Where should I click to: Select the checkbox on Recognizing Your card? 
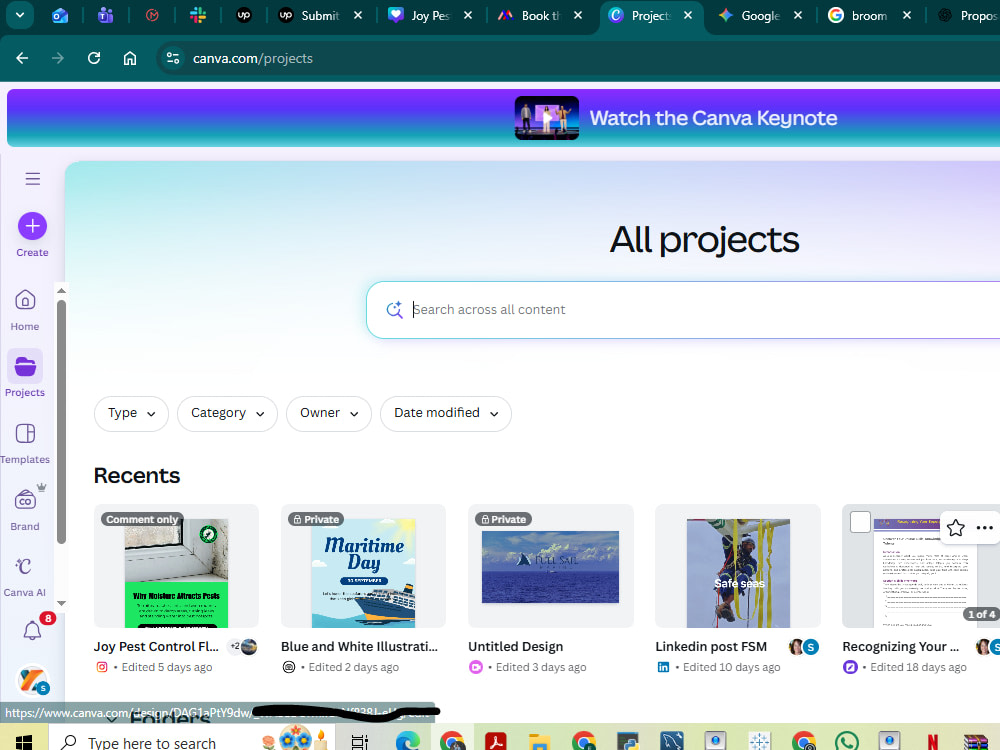coord(860,522)
